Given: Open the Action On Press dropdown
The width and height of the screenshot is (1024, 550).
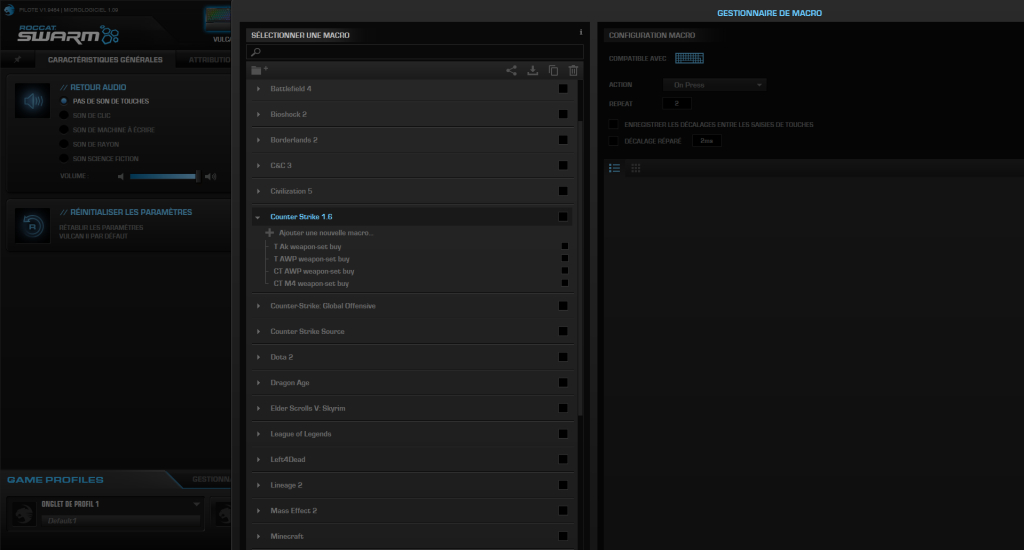Looking at the screenshot, I should coord(714,85).
